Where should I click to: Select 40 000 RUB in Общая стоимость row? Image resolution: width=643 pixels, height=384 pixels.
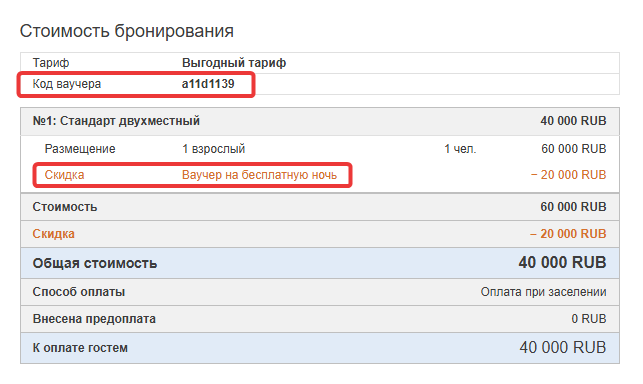[x=562, y=263]
